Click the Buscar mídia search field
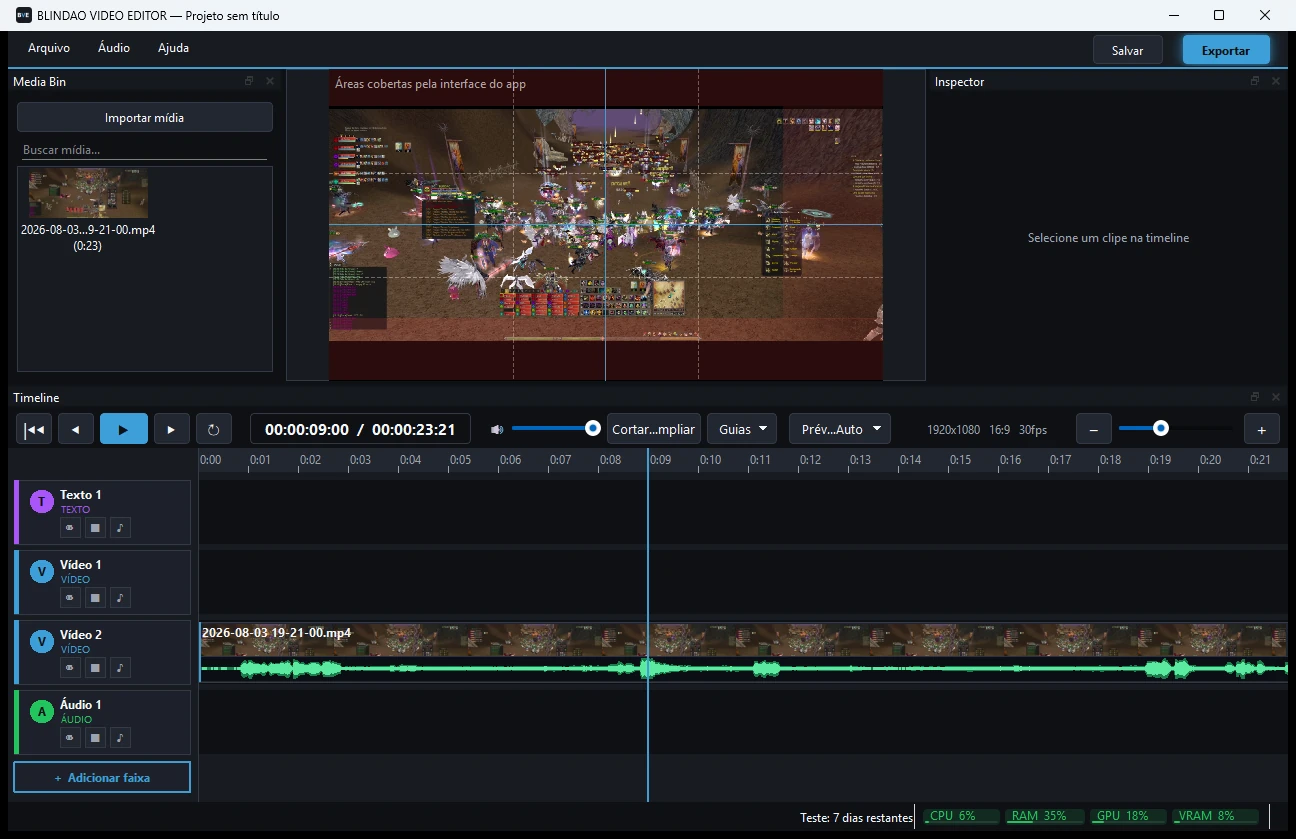 (145, 150)
